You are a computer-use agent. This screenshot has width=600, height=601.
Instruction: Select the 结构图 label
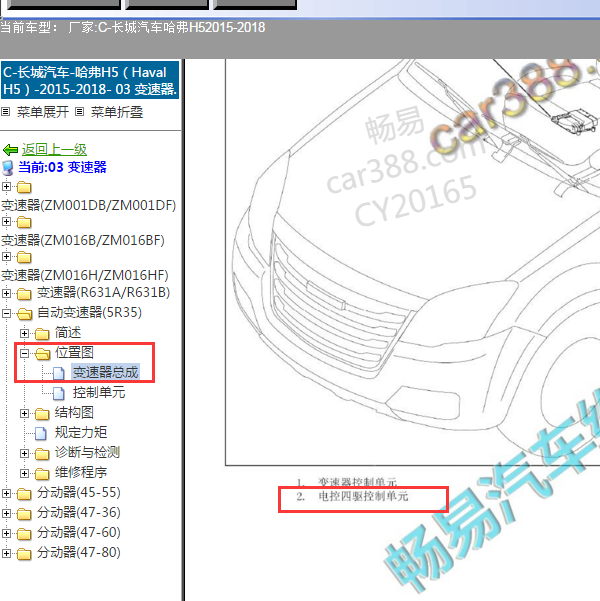point(74,412)
